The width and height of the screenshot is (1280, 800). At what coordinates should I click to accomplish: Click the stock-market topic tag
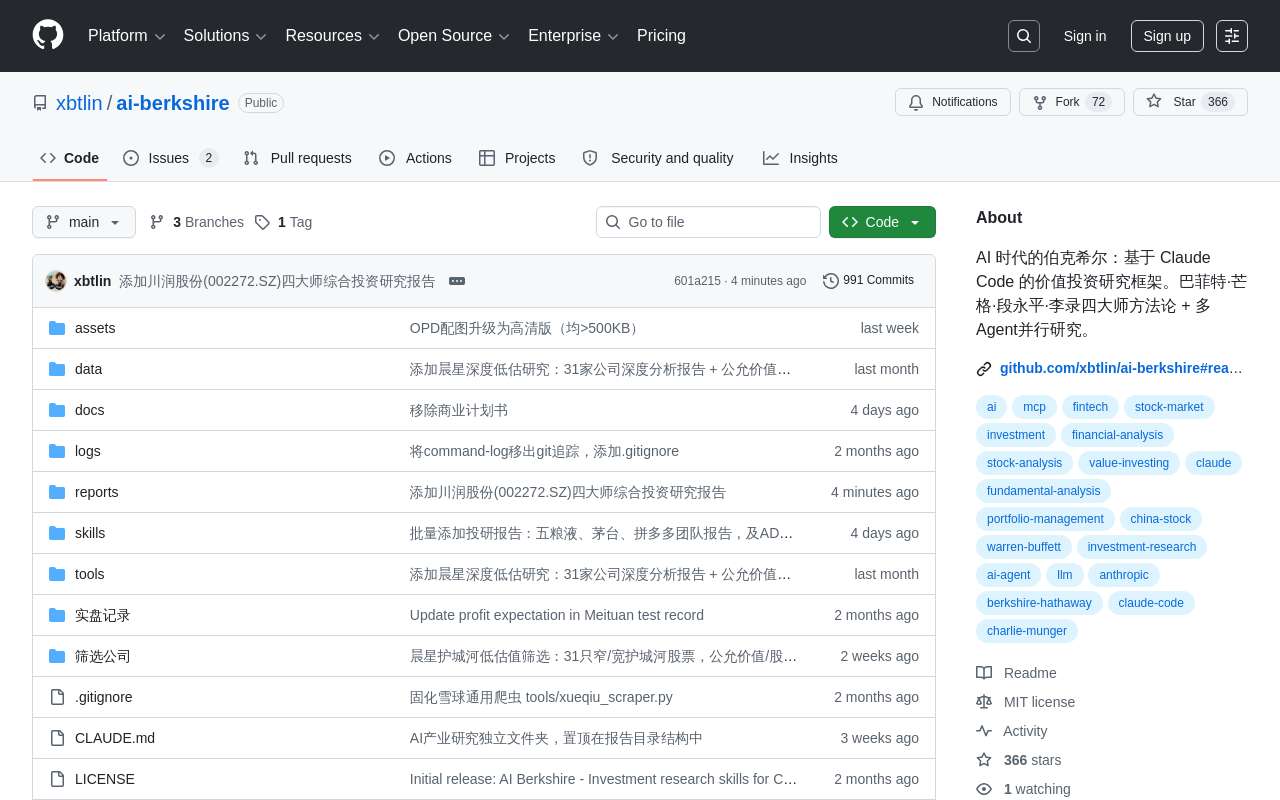[x=1169, y=407]
